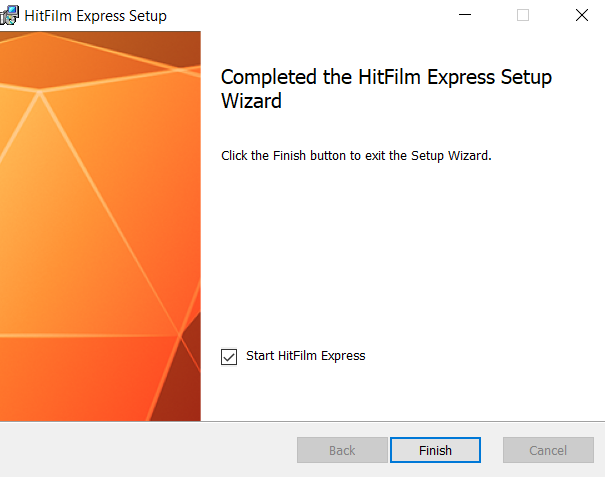Click the 'Click the Finish button' instruction text

[356, 156]
